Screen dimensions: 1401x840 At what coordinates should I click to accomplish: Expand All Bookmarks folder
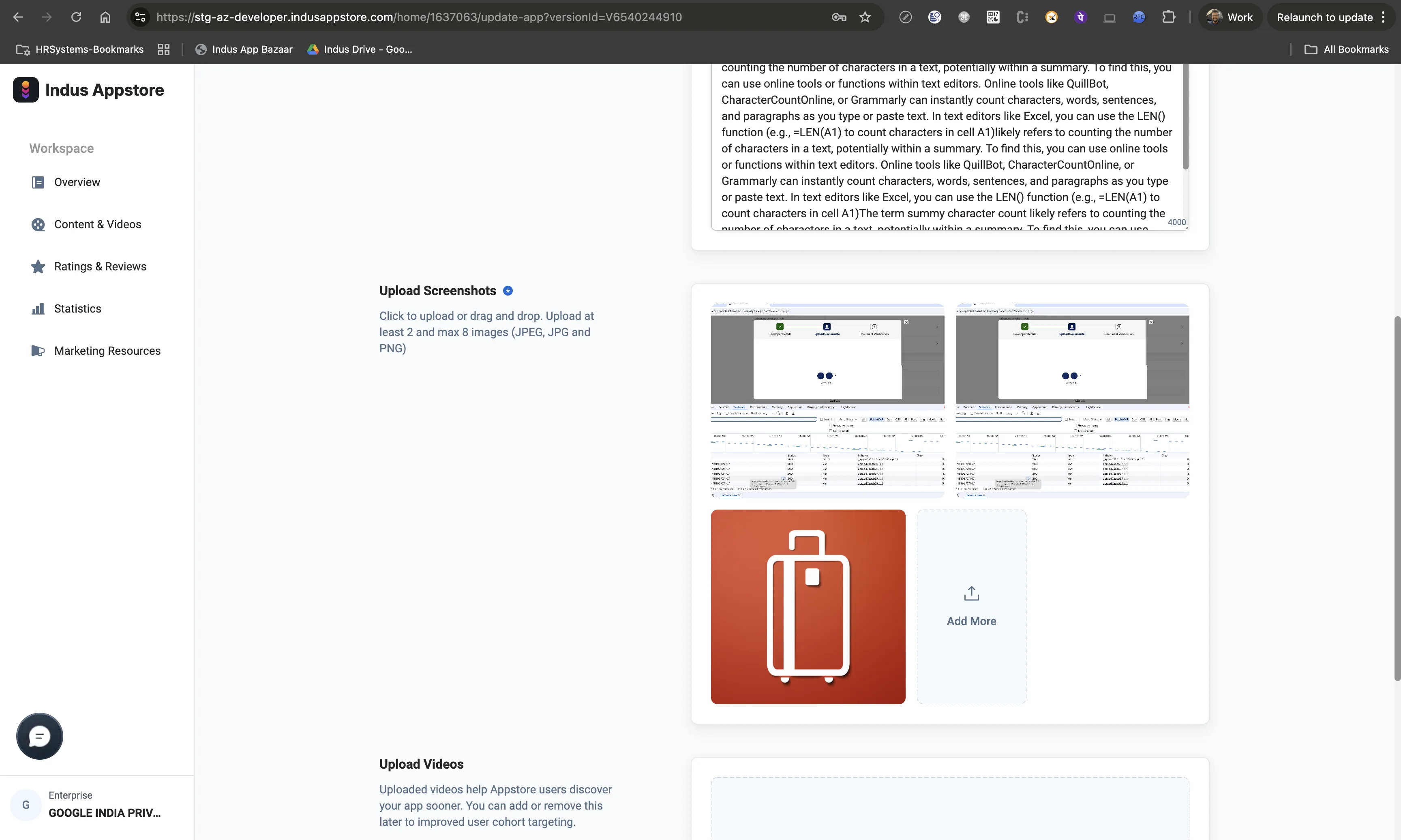click(x=1346, y=49)
